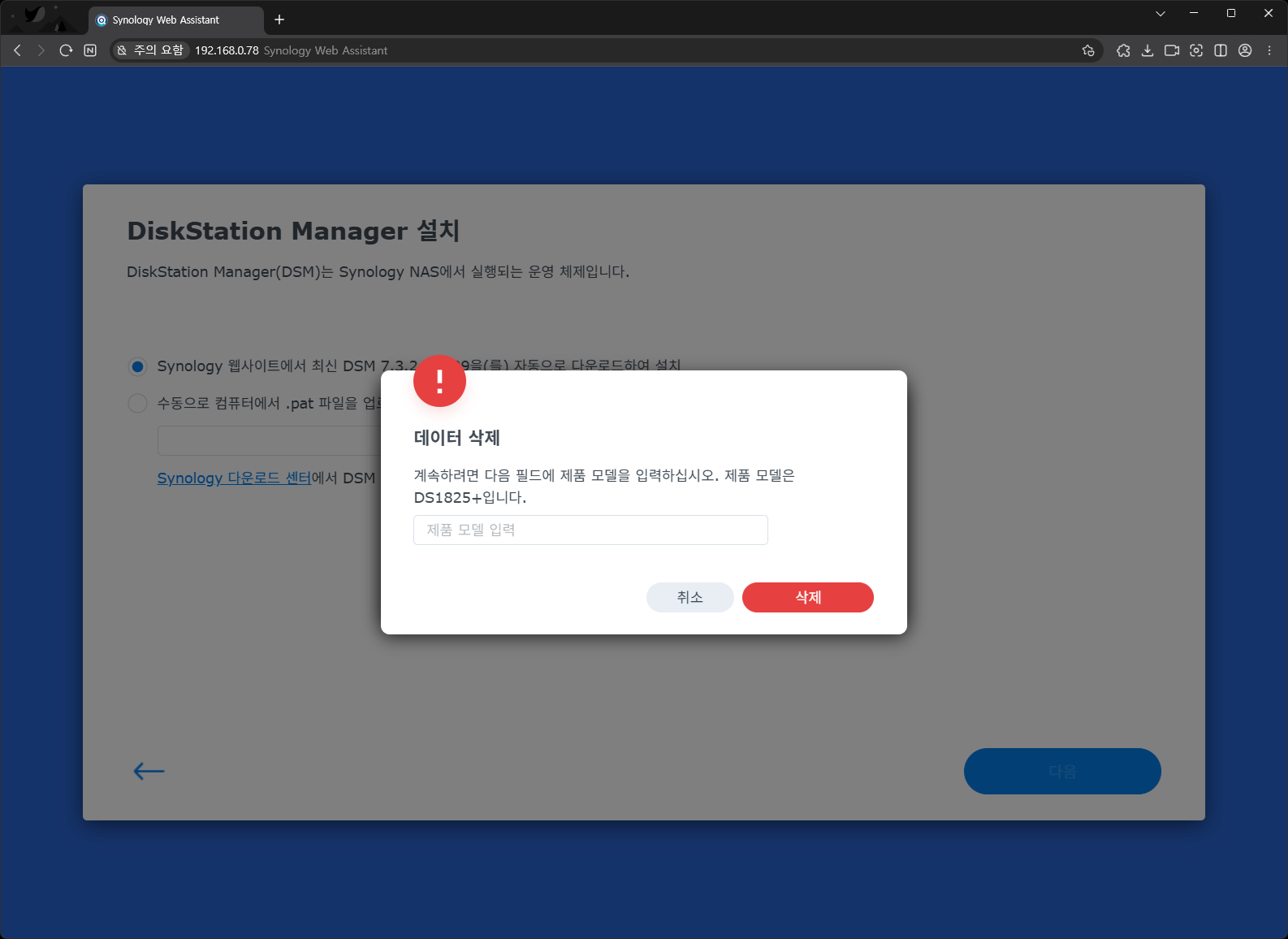Open a new browser tab
Image resolution: width=1288 pixels, height=939 pixels.
[x=279, y=19]
